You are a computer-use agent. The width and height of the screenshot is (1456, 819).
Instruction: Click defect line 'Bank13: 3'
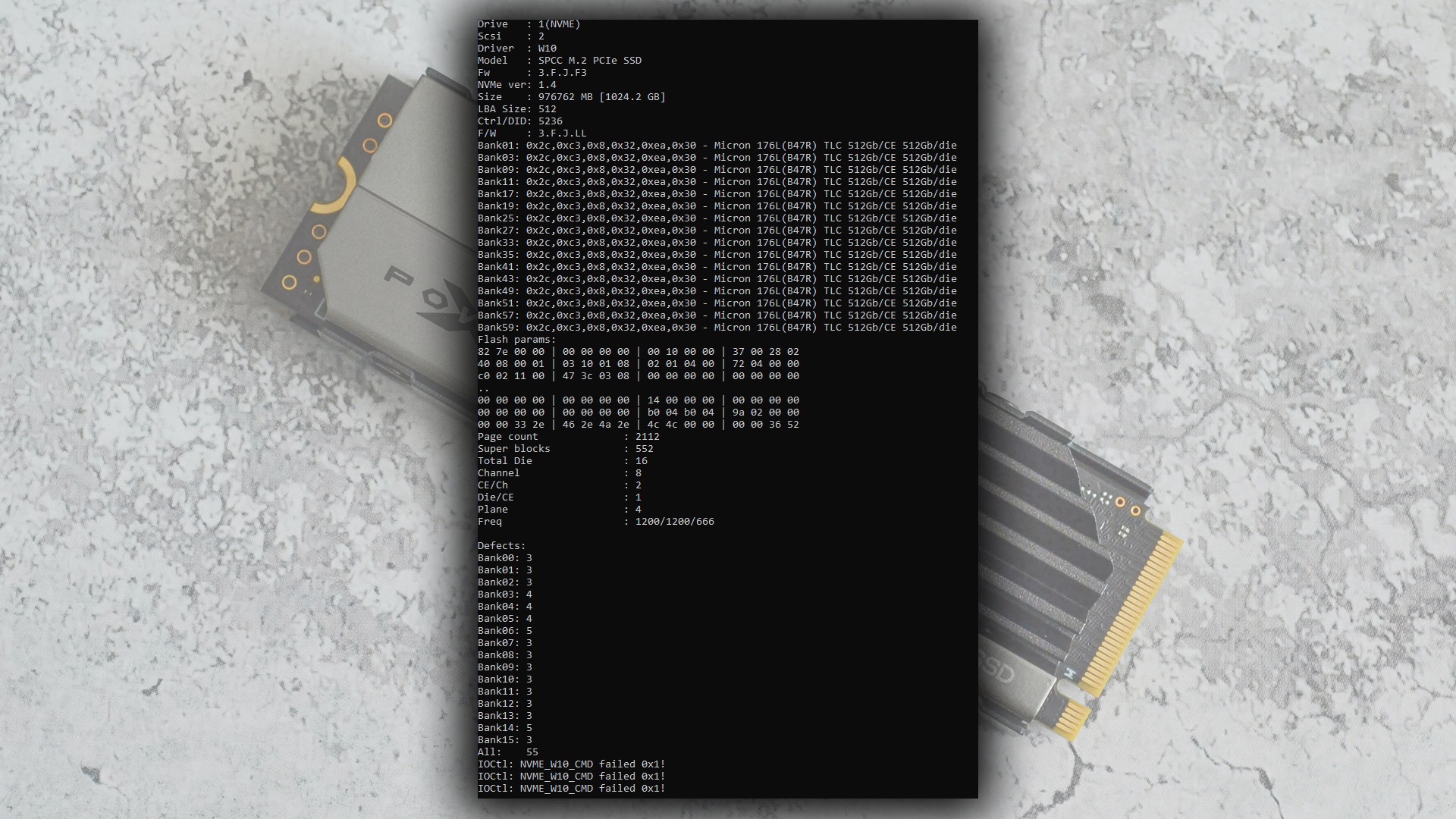(x=505, y=716)
